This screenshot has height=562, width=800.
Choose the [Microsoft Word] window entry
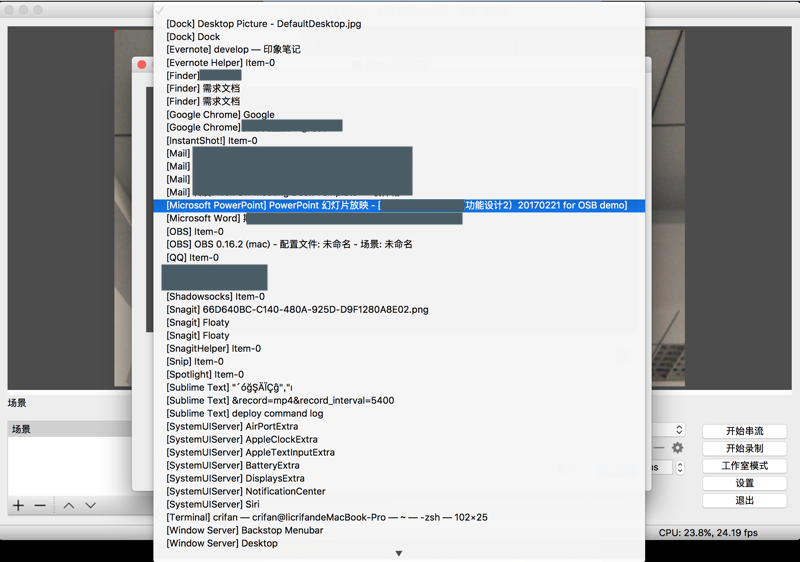coord(399,218)
